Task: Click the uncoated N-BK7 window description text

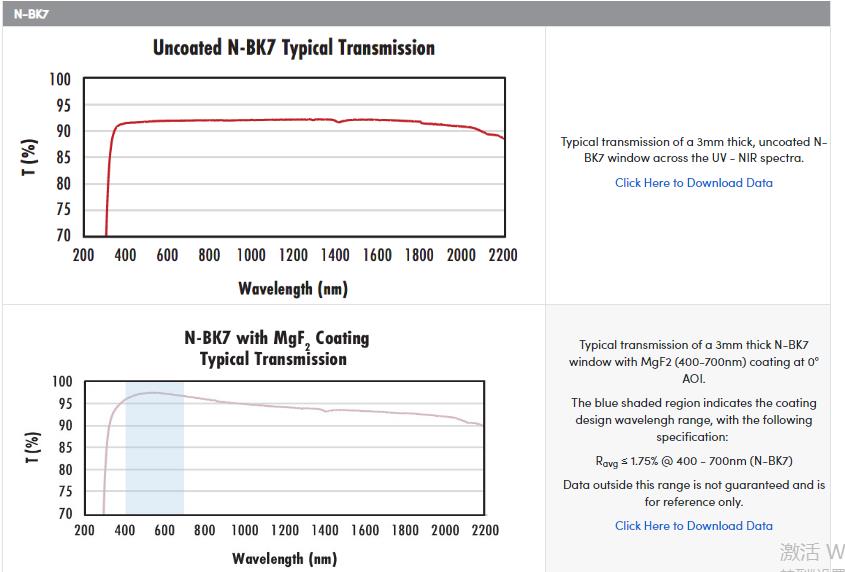Action: pos(693,150)
